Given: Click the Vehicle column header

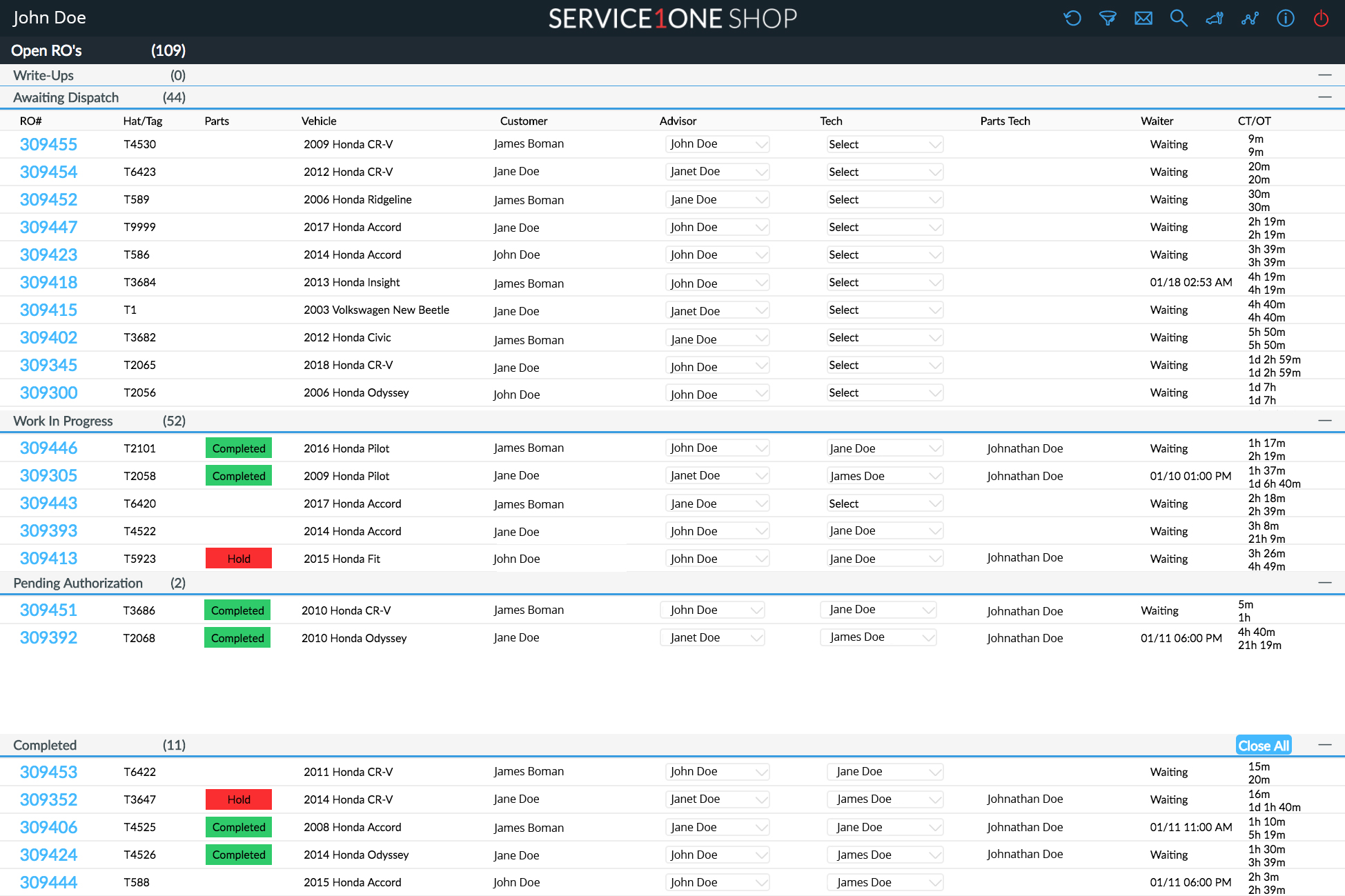Looking at the screenshot, I should point(319,121).
